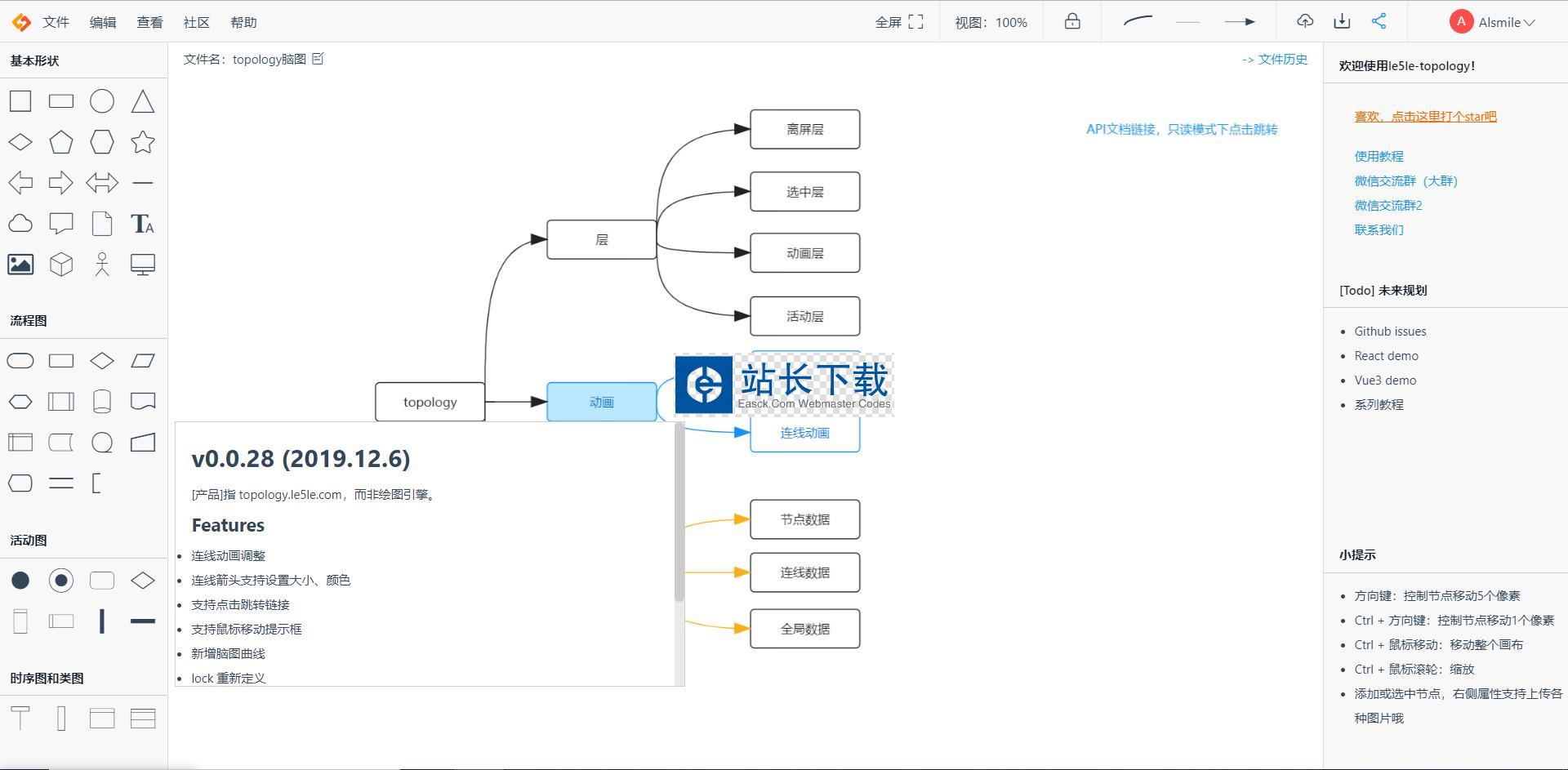Pick the cloud shape icon
Screen dimensions: 1568x770
pyautogui.click(x=20, y=224)
